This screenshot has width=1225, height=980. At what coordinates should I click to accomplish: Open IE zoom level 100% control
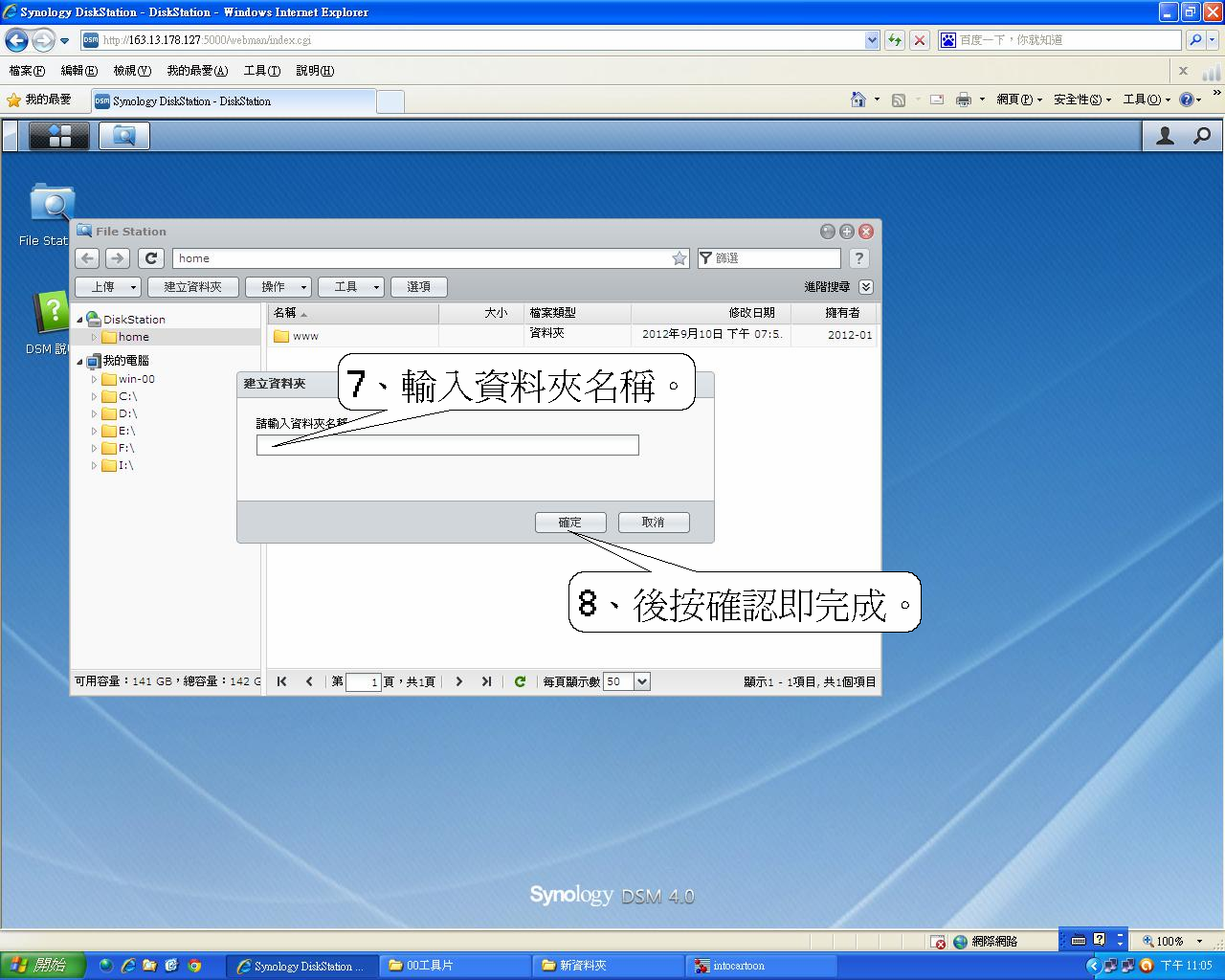coord(1171,942)
